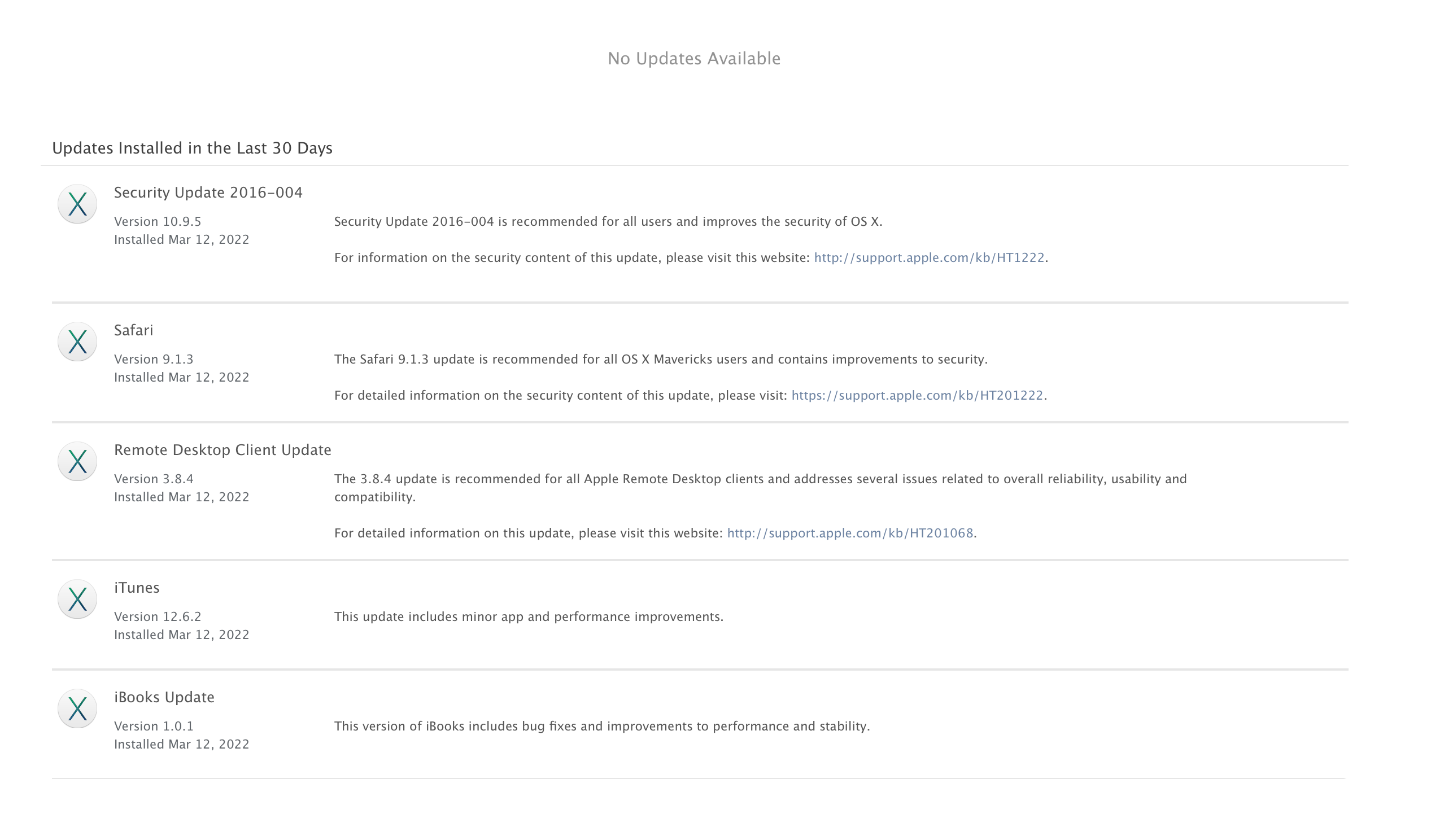Click the Safari 9.1.3 Mavericks description
Image resolution: width=1431 pixels, height=840 pixels.
tap(661, 360)
